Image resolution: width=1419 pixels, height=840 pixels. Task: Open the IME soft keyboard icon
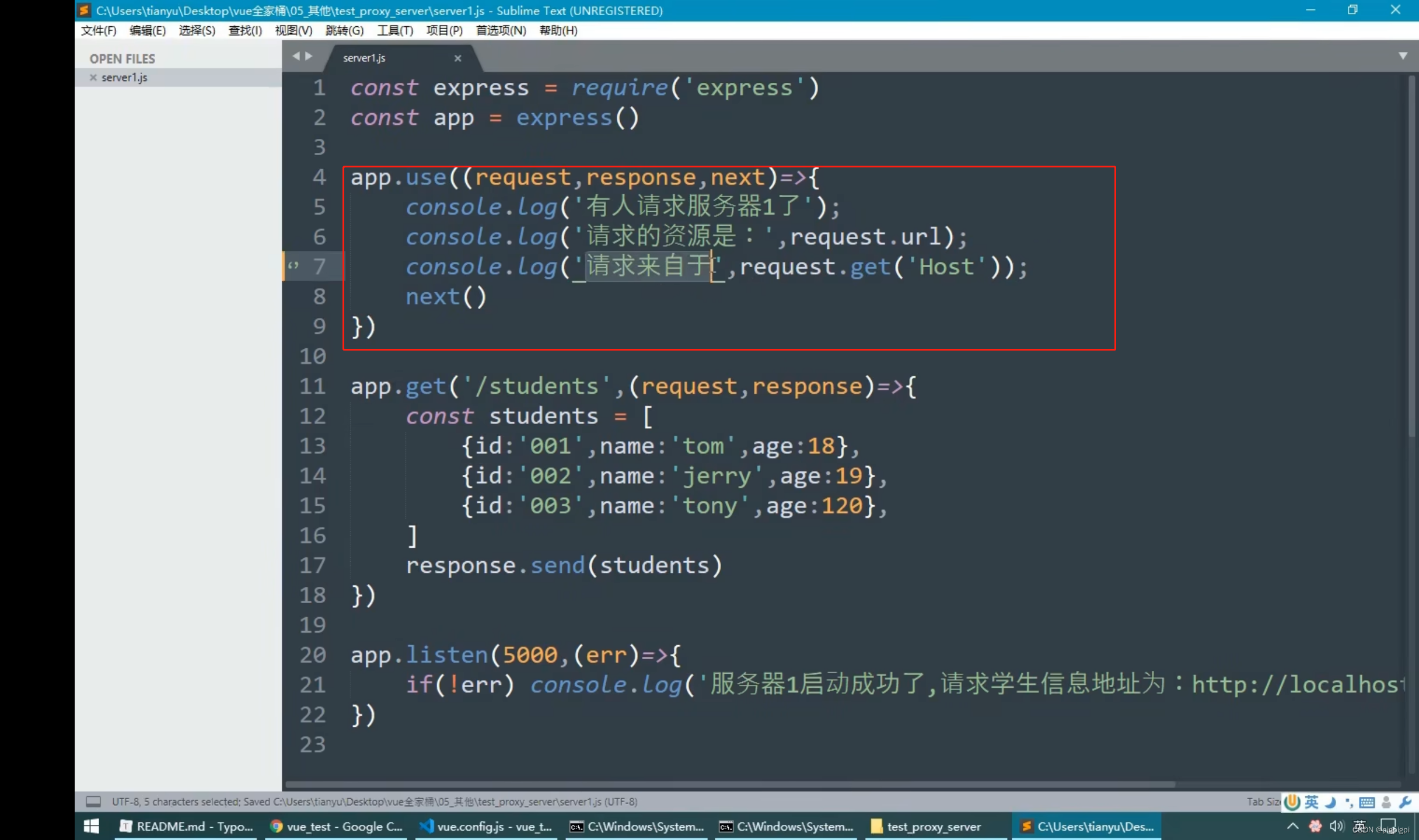(x=1367, y=803)
